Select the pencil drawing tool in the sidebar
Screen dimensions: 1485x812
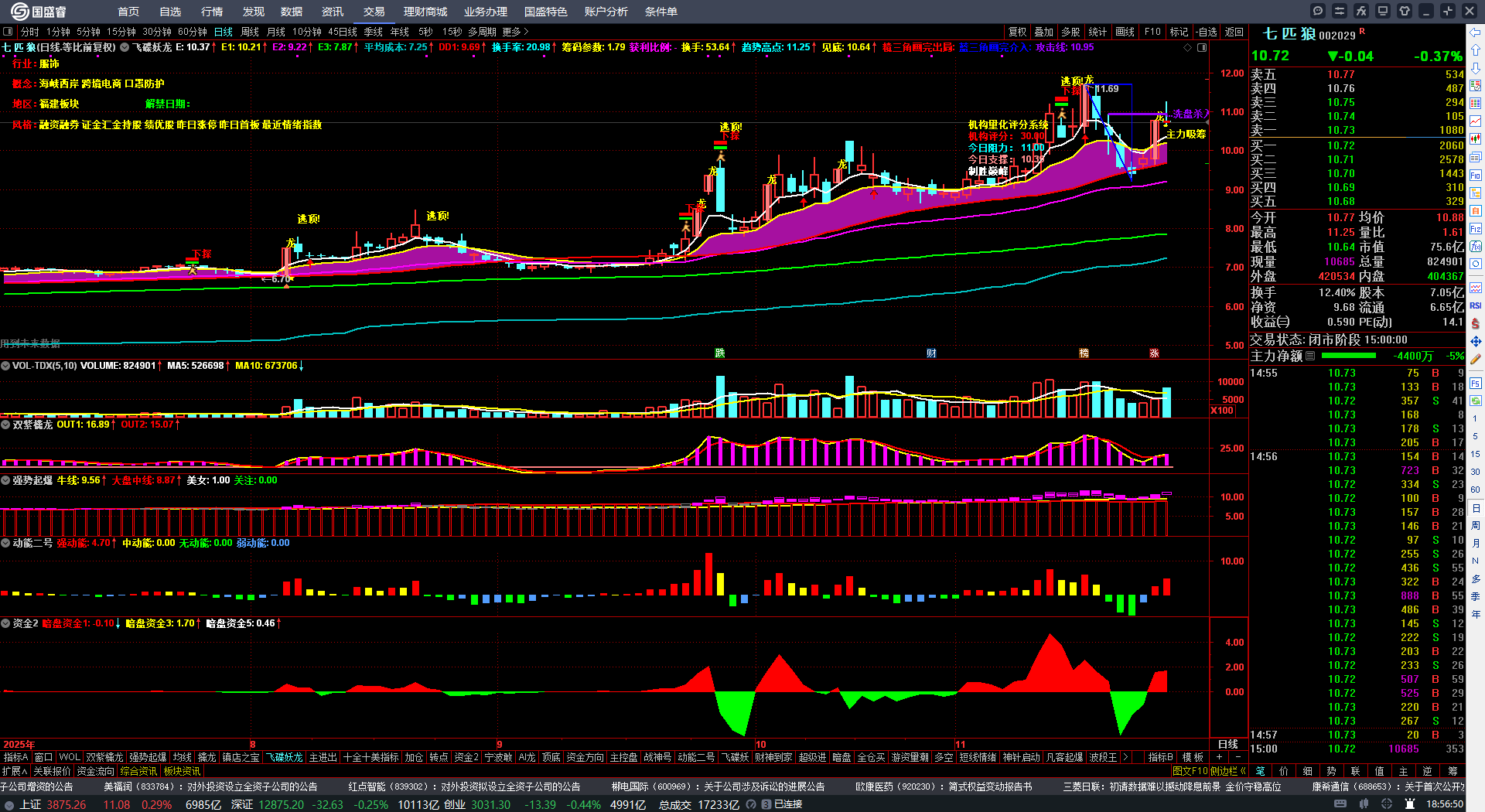[1476, 359]
